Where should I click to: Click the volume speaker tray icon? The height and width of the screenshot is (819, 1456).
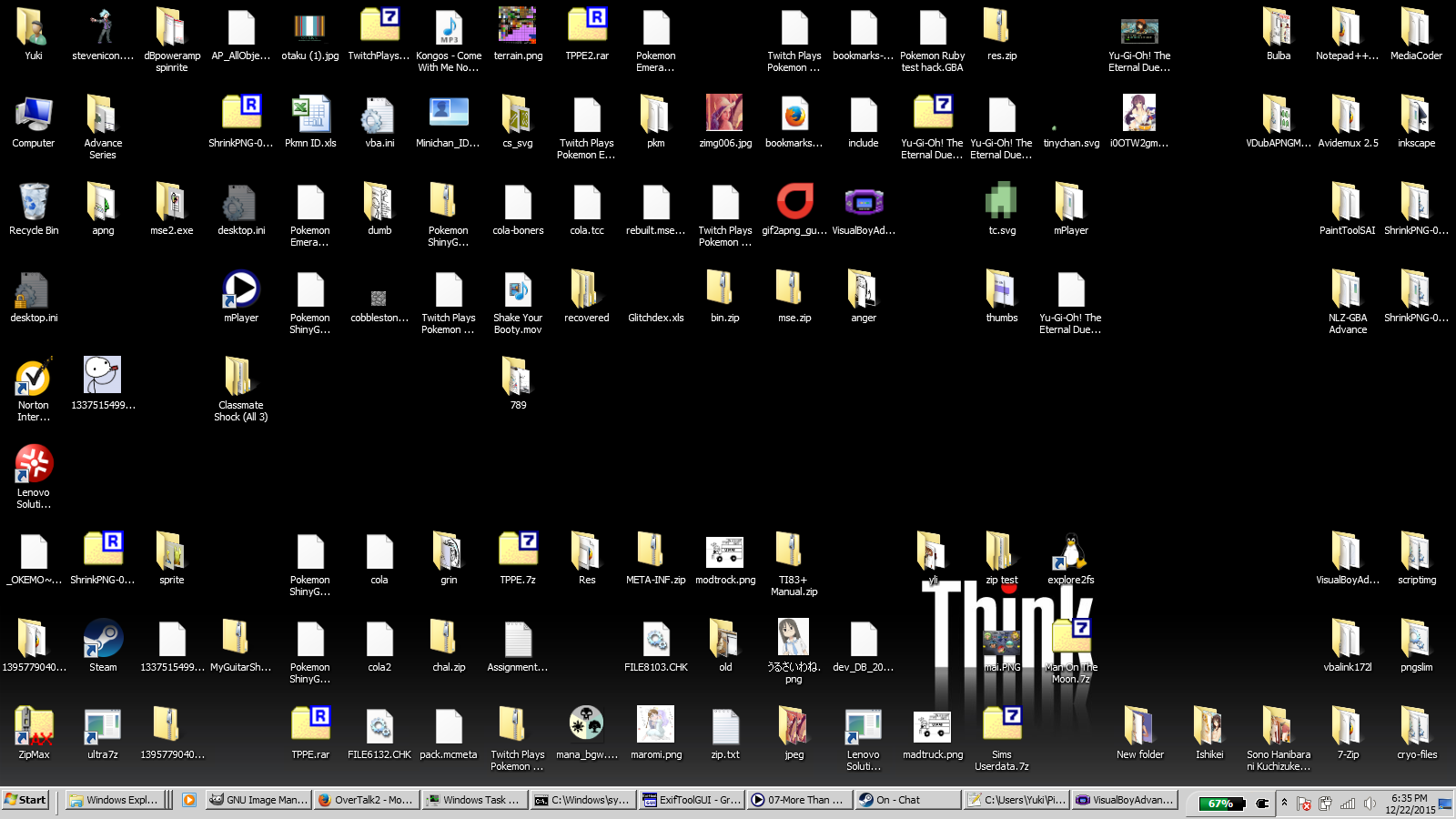click(1370, 804)
